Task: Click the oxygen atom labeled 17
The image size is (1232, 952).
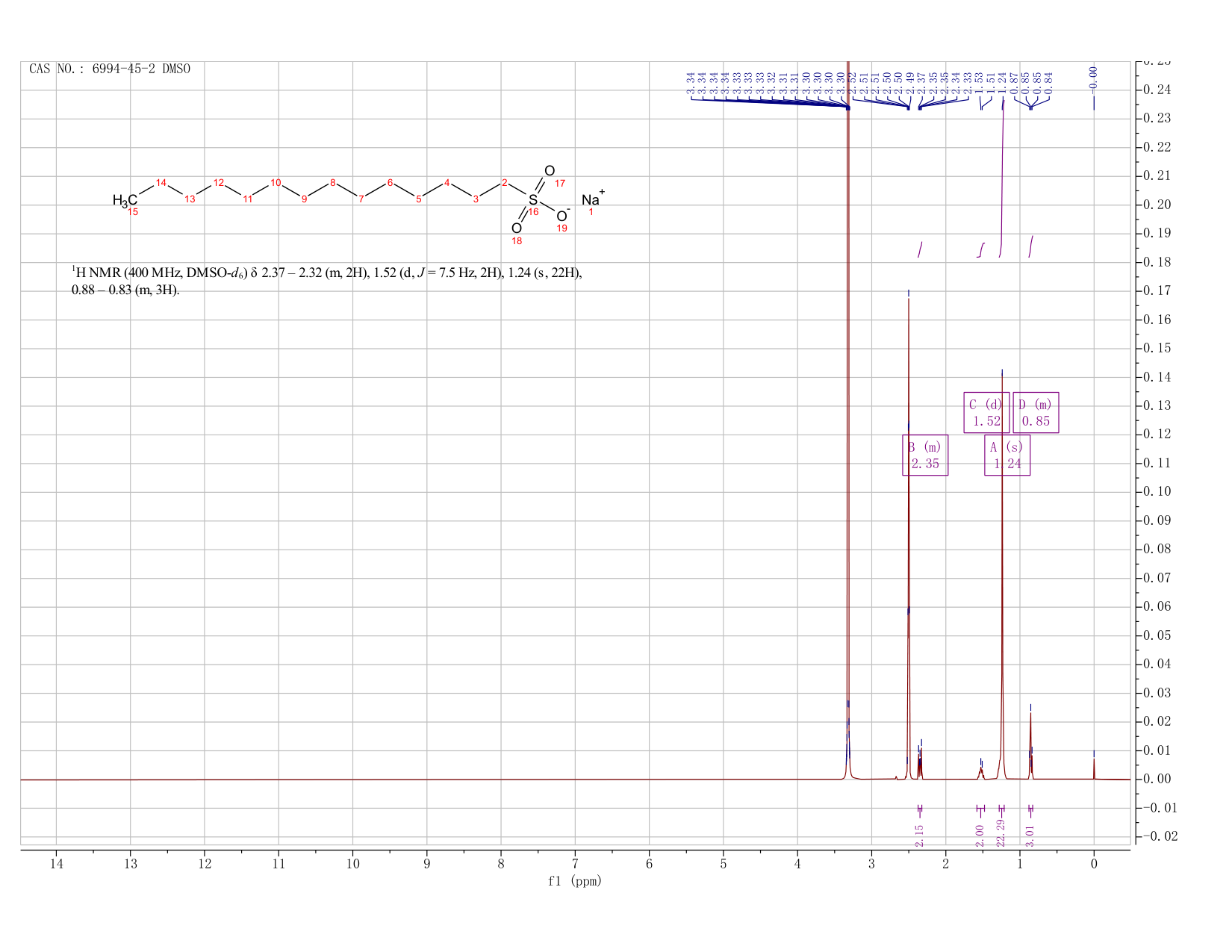Action: [550, 171]
